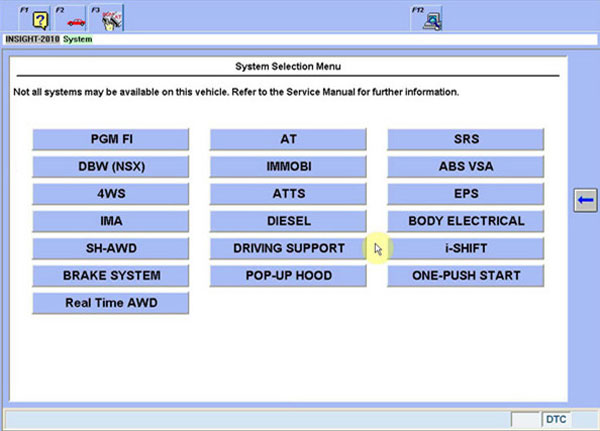Click the DTC status bar indicator
This screenshot has height=431, width=600.
point(557,418)
